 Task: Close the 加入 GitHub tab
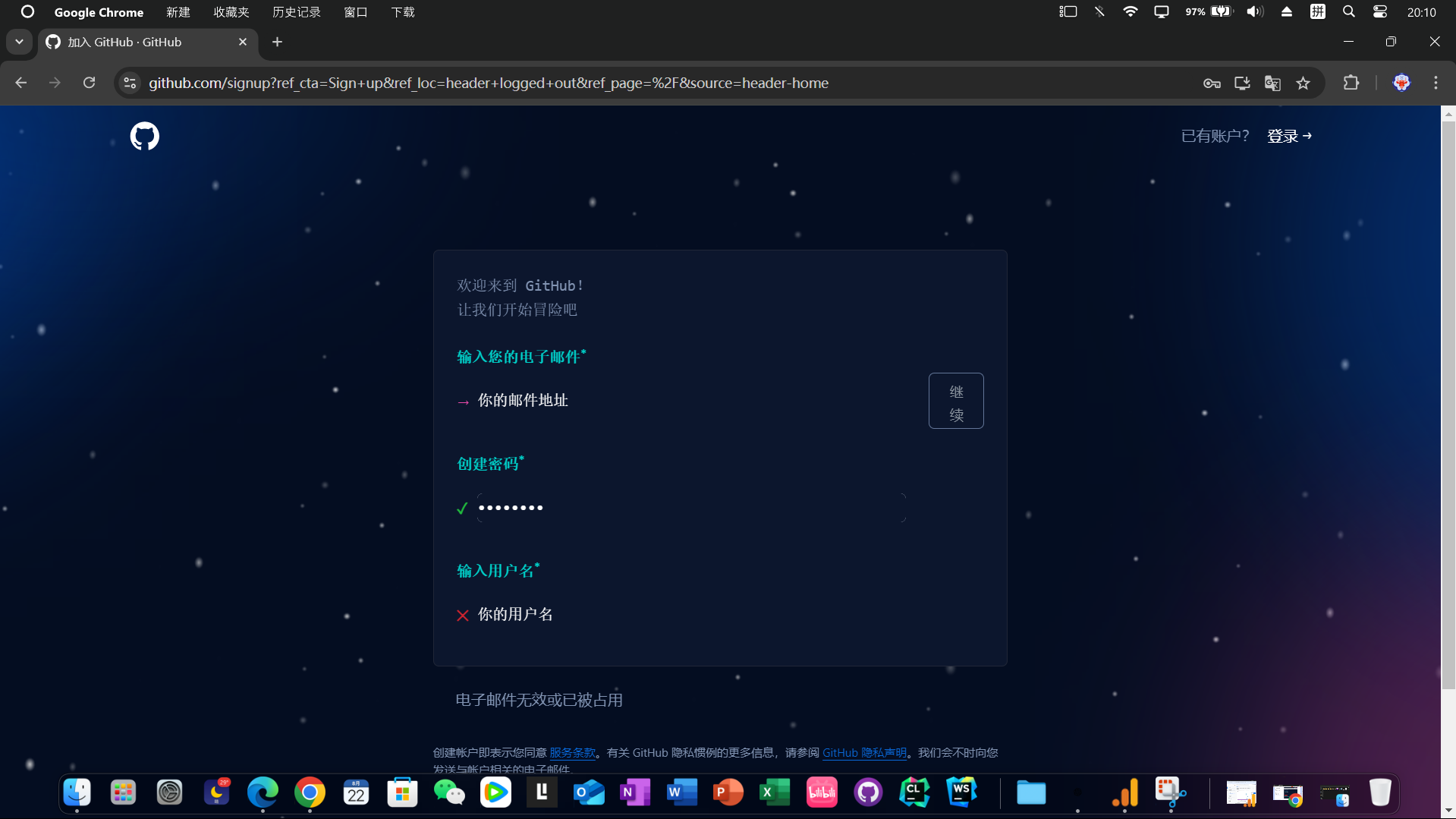click(243, 42)
